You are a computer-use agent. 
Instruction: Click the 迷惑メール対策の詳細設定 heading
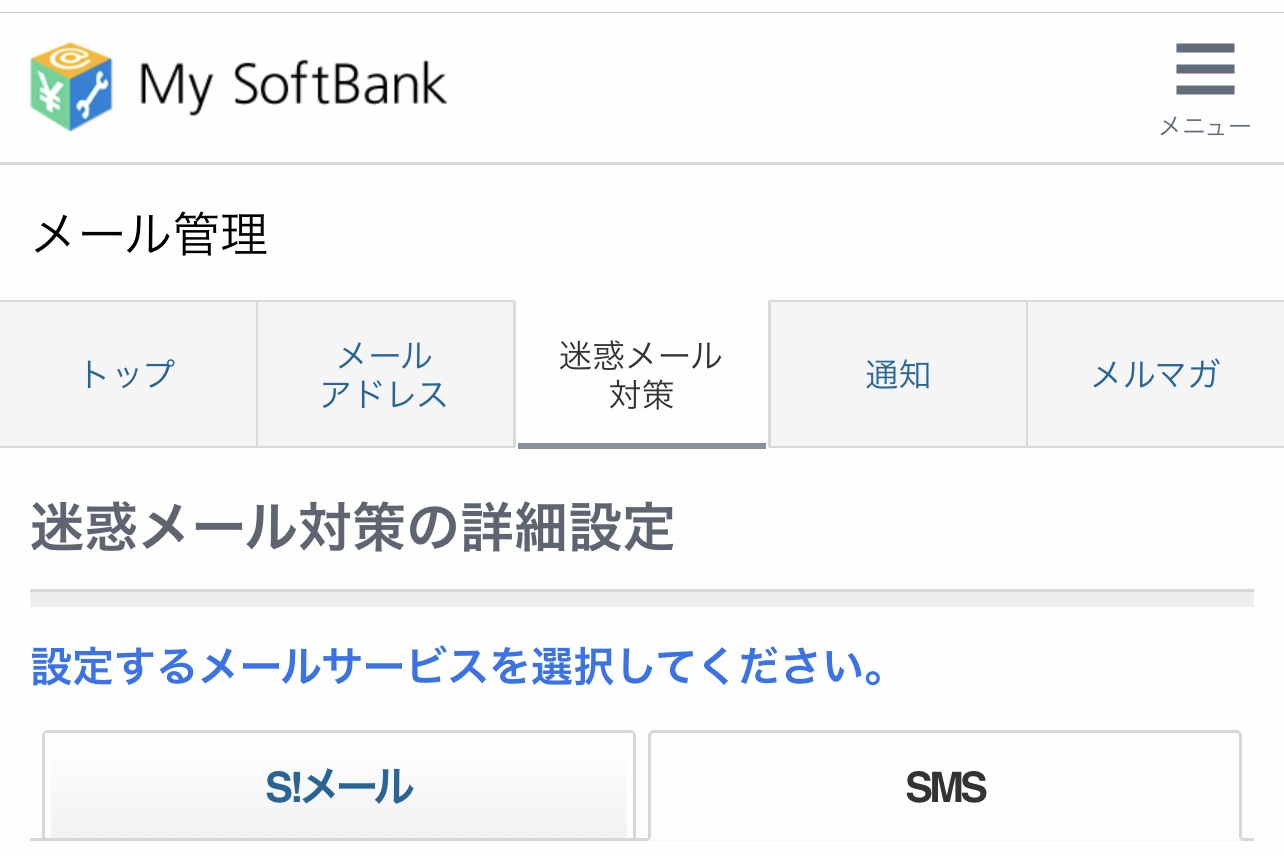352,528
